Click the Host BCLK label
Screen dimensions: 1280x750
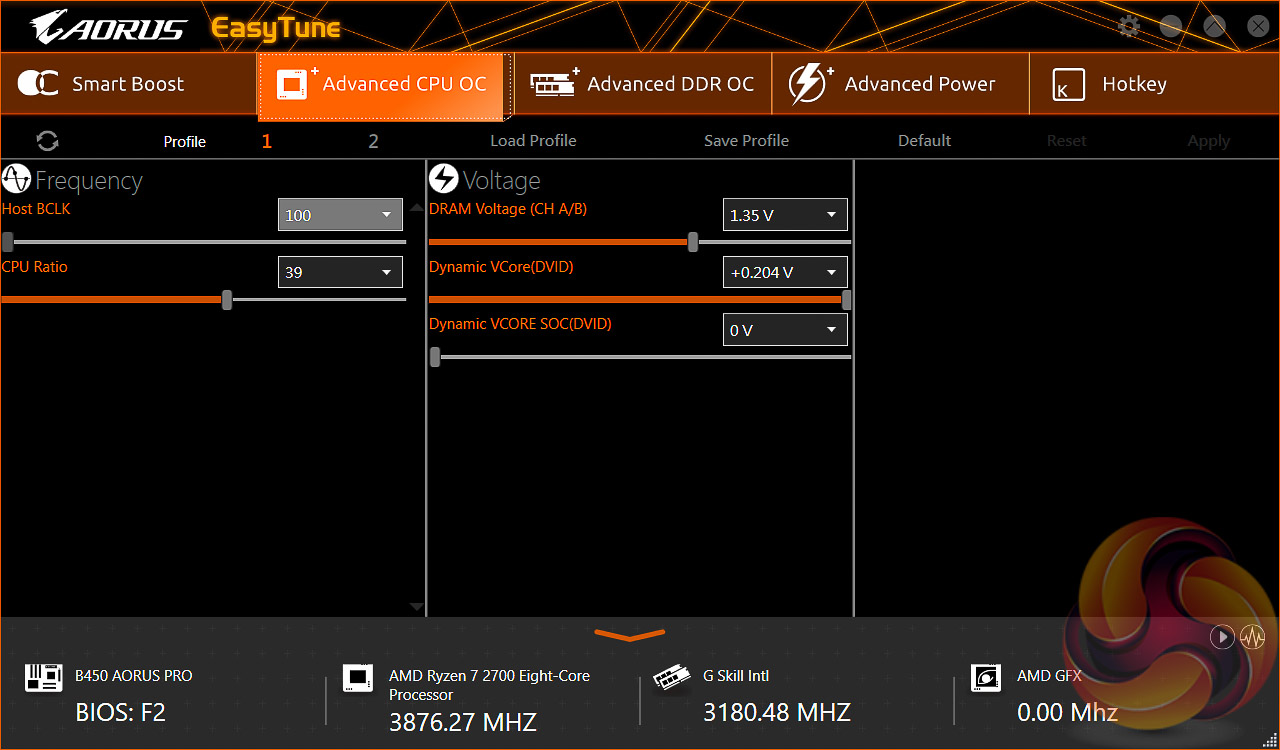36,209
